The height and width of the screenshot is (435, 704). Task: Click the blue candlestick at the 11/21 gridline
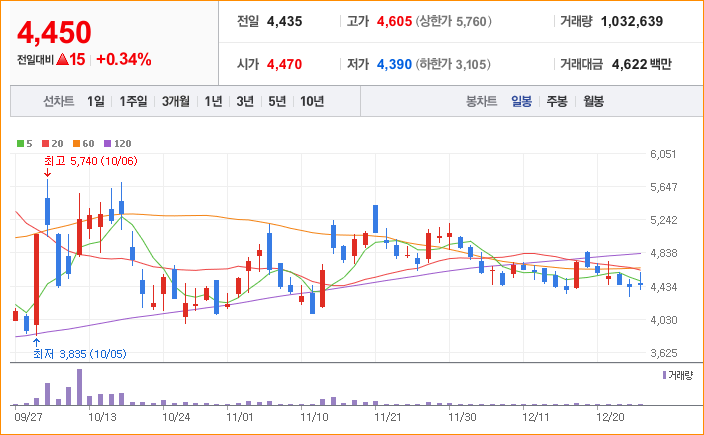coord(375,219)
